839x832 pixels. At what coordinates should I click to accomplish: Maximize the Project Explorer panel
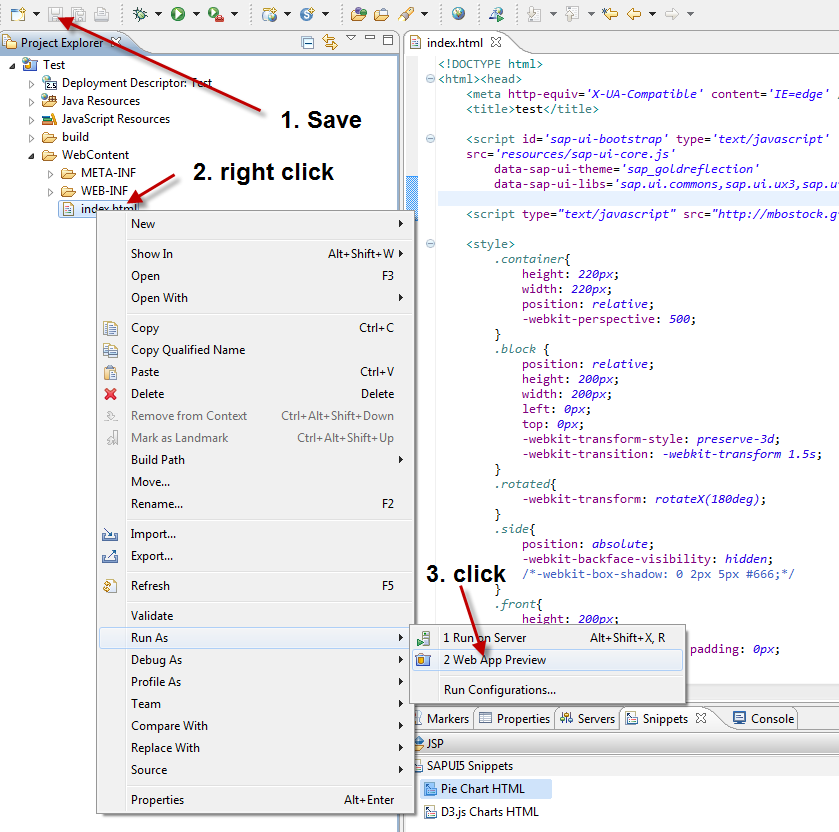(387, 38)
